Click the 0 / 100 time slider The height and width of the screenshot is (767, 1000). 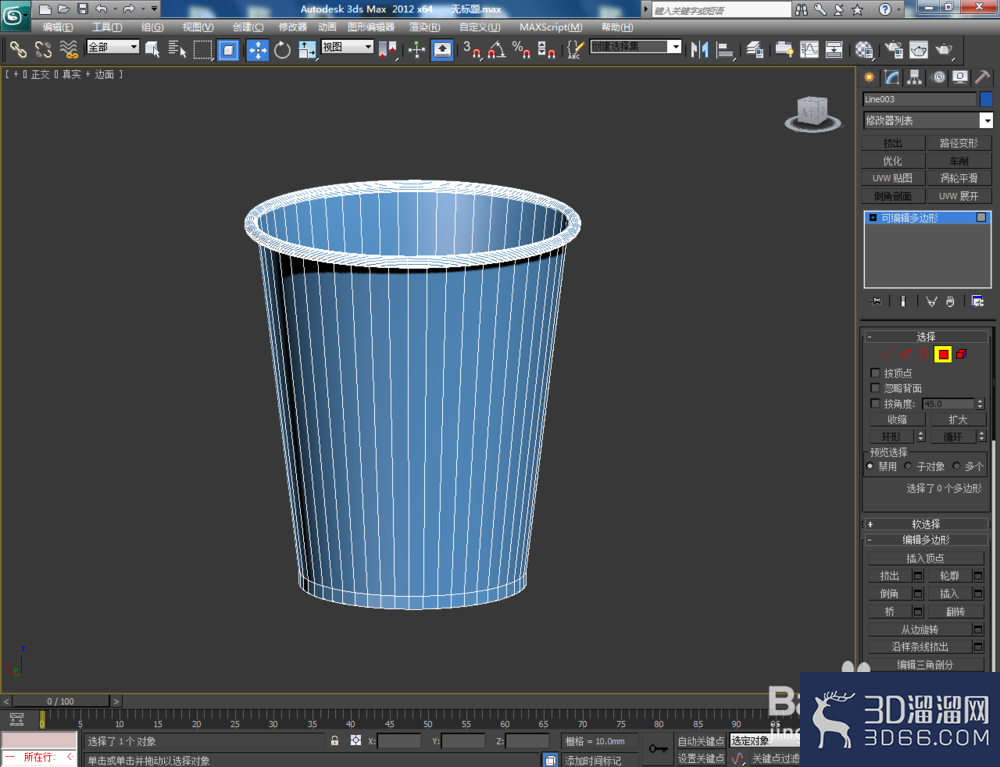click(61, 701)
